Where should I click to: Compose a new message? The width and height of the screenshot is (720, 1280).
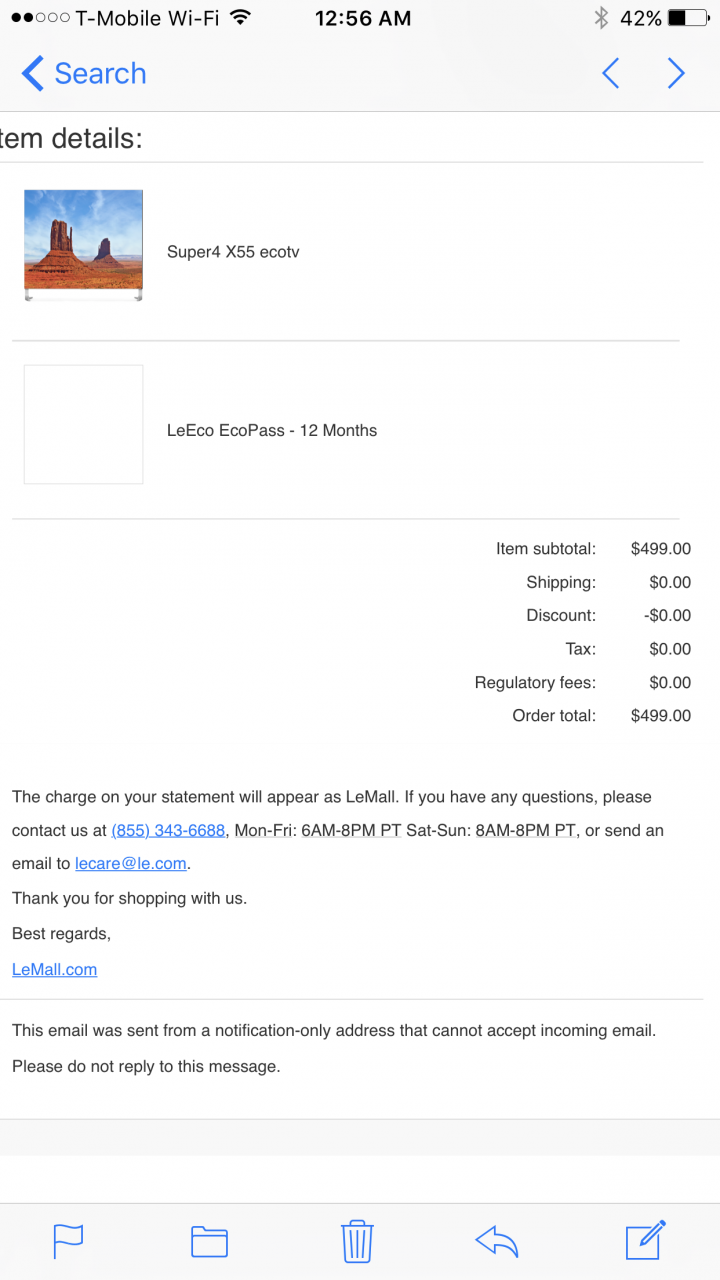point(645,1240)
